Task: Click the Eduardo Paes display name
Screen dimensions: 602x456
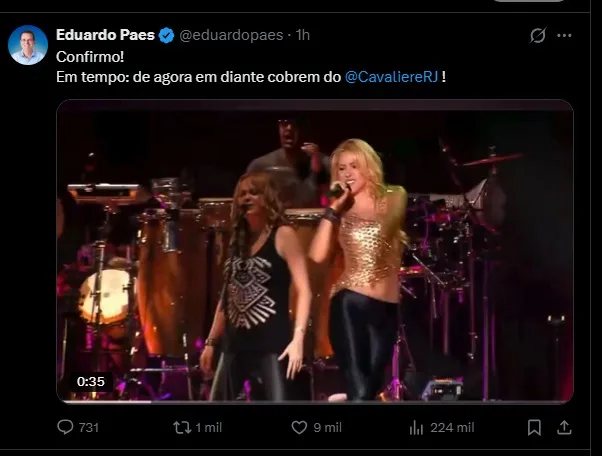Action: point(105,35)
